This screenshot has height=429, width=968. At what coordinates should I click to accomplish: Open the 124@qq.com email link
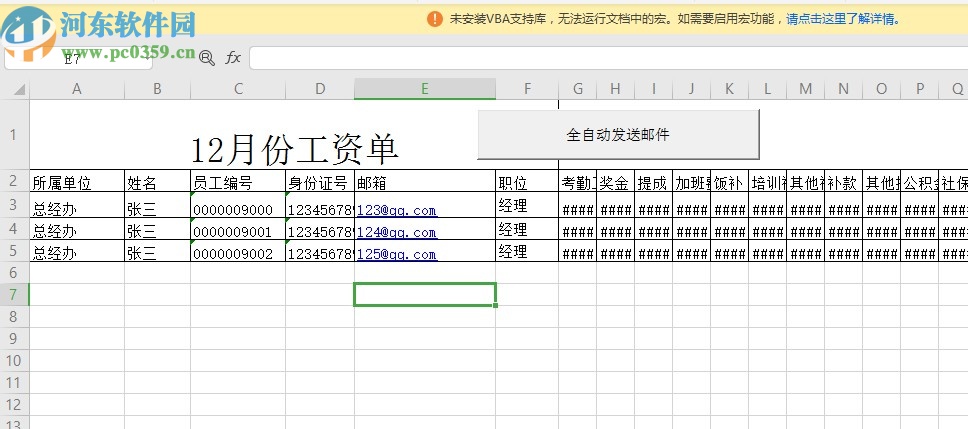[396, 233]
